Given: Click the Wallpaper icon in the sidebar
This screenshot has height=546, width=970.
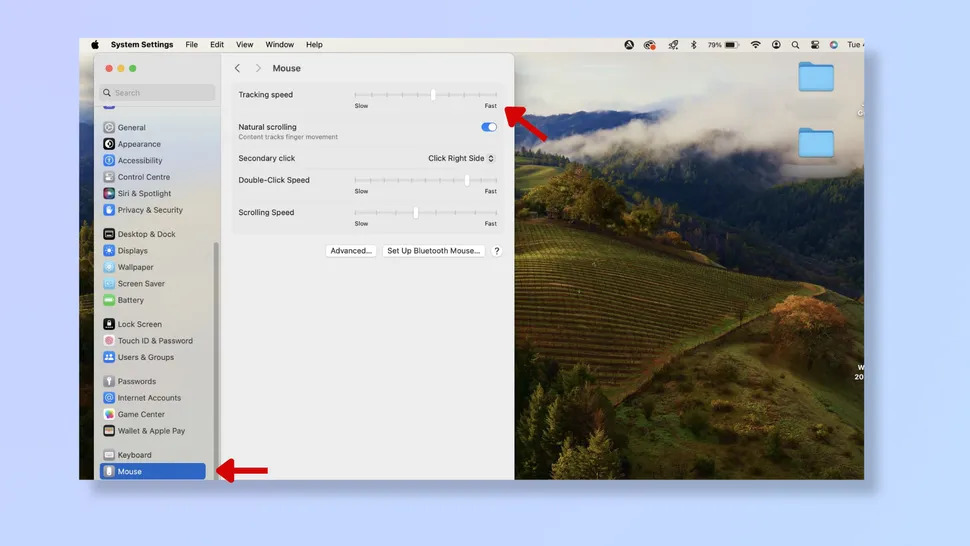Looking at the screenshot, I should (109, 268).
